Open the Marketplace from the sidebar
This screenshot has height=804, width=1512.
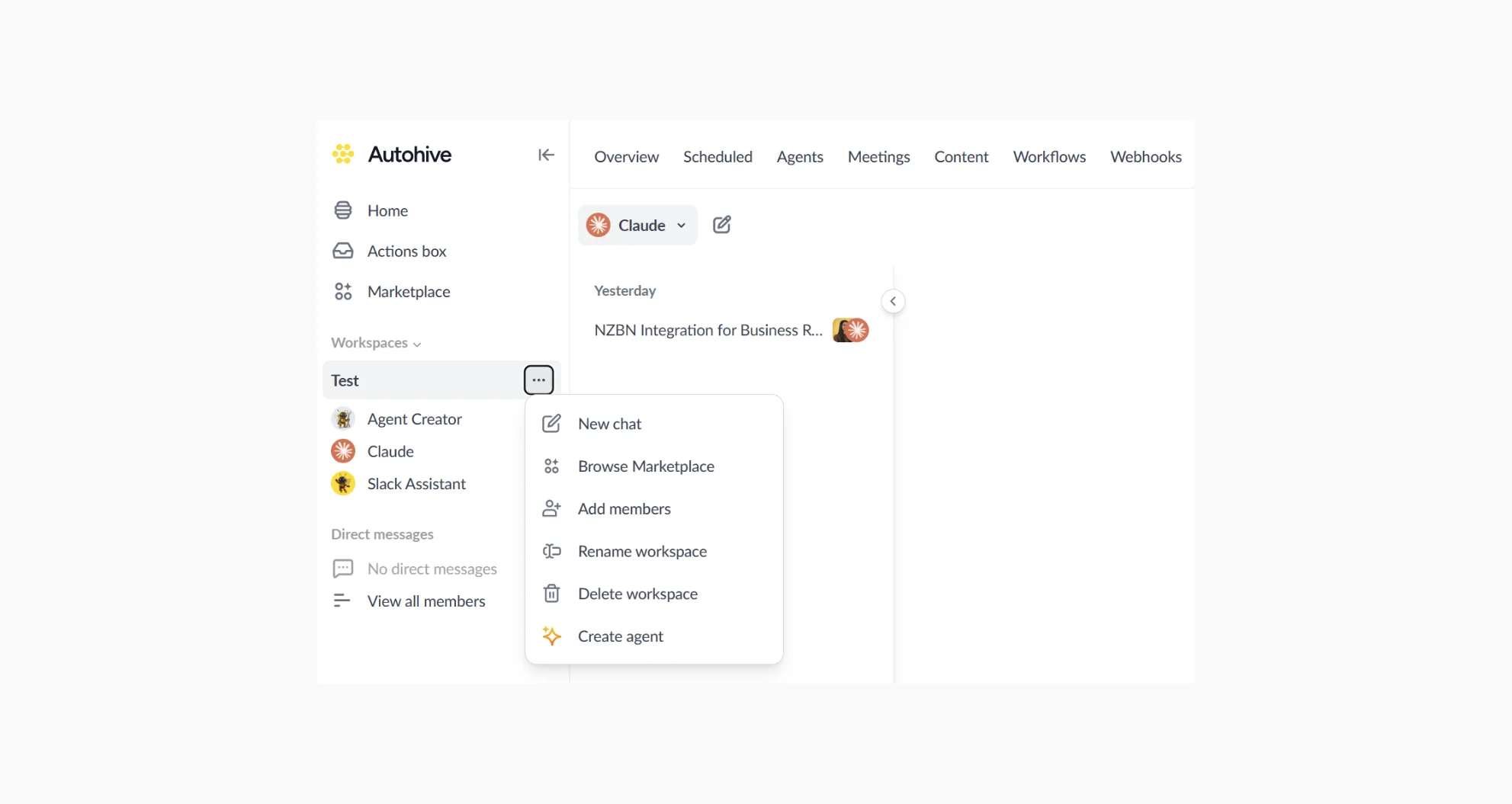tap(409, 291)
